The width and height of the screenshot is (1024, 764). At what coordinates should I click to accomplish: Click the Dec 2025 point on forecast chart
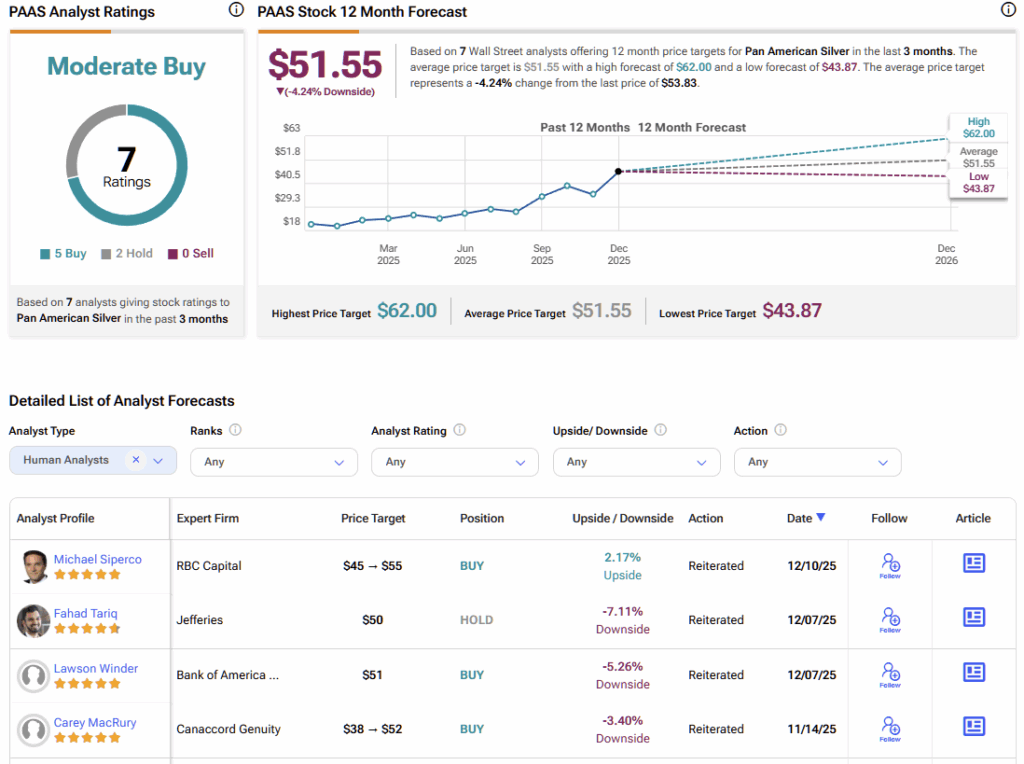pos(619,171)
